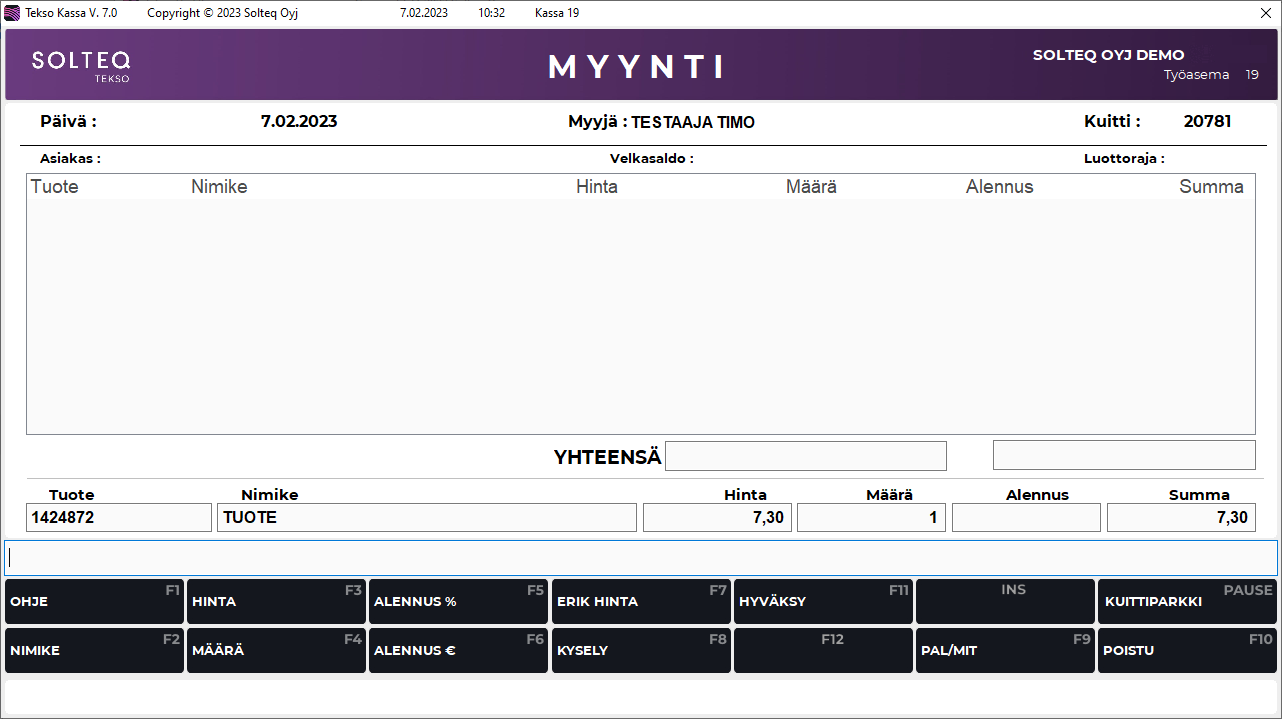Image resolution: width=1282 pixels, height=719 pixels.
Task: Click the PAL/MIT F9 button
Action: tap(1005, 650)
